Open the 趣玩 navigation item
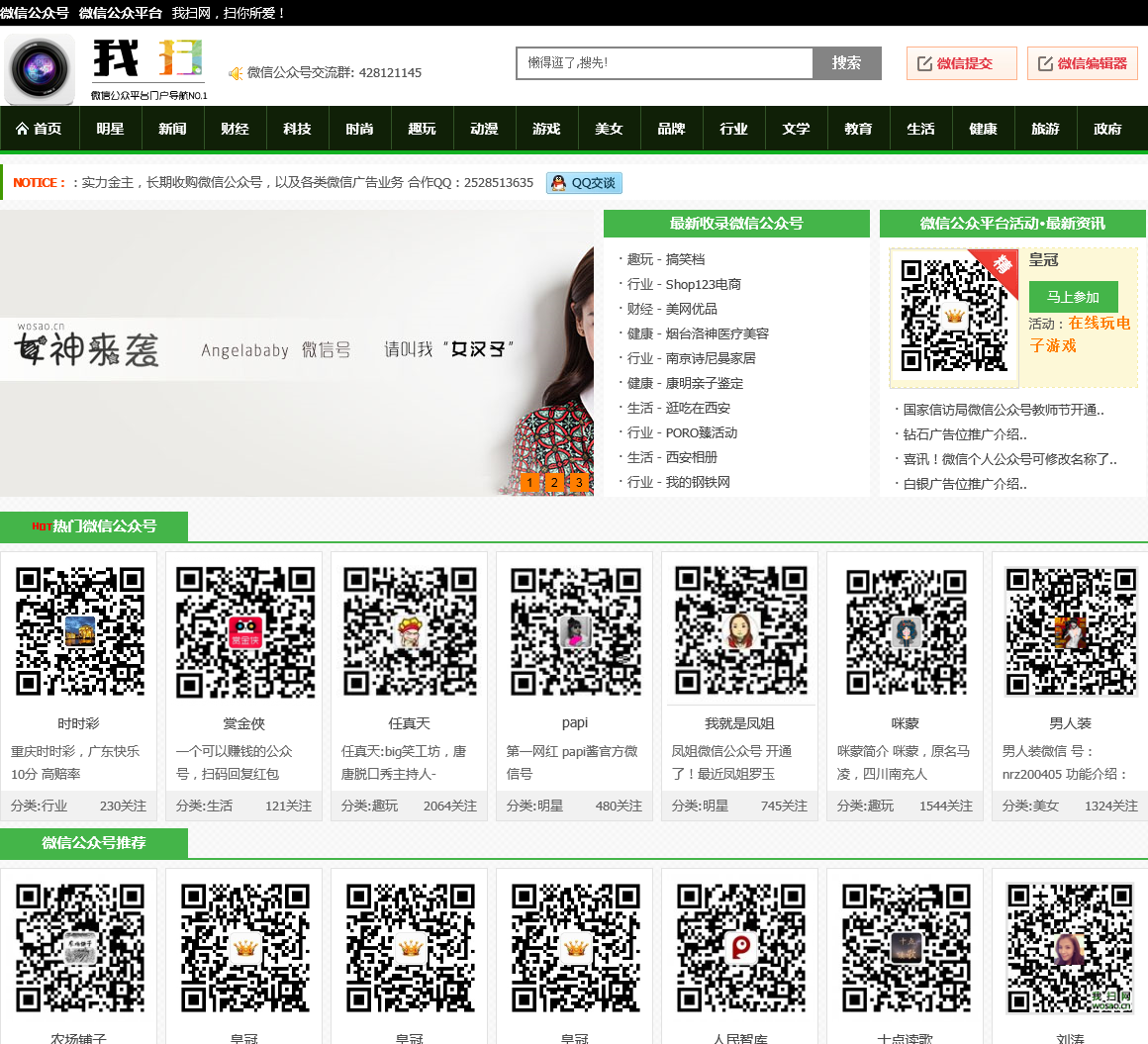This screenshot has width=1148, height=1044. coord(422,129)
